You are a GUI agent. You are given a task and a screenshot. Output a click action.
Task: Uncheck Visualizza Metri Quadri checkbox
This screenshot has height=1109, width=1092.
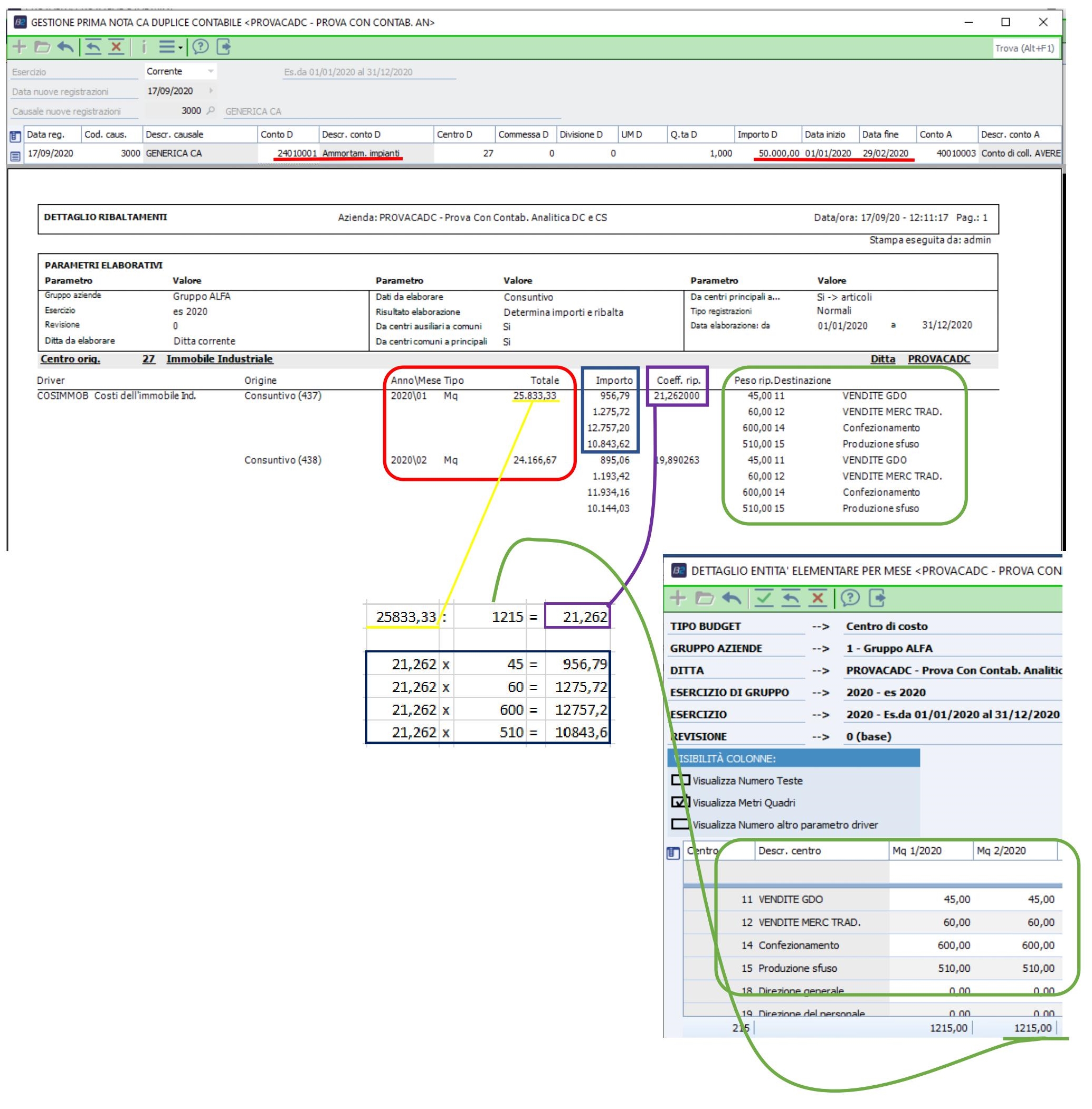[x=680, y=802]
